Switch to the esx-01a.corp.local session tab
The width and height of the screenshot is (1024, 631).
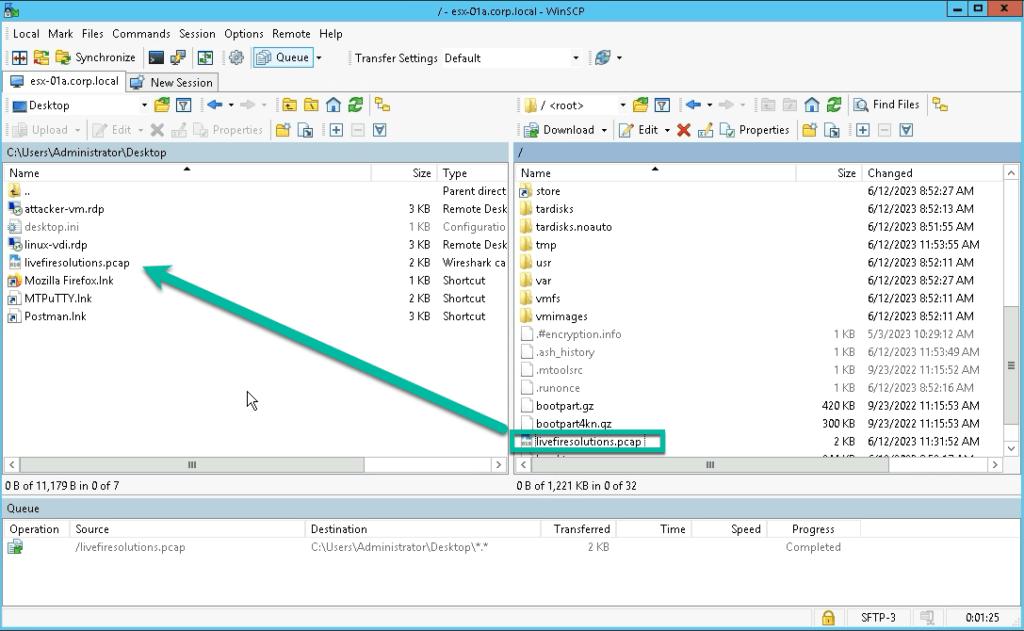click(x=65, y=81)
